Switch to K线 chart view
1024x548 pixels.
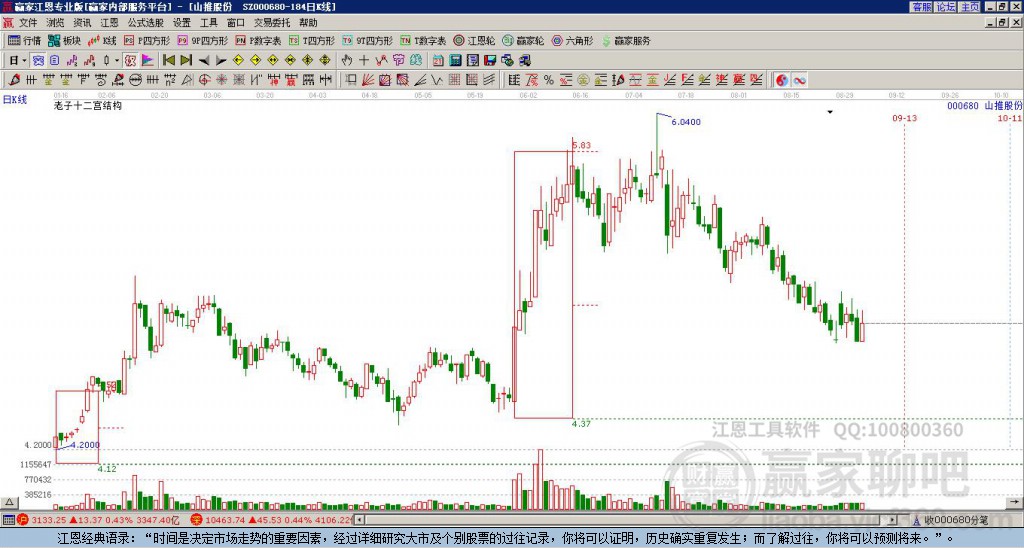(103, 40)
